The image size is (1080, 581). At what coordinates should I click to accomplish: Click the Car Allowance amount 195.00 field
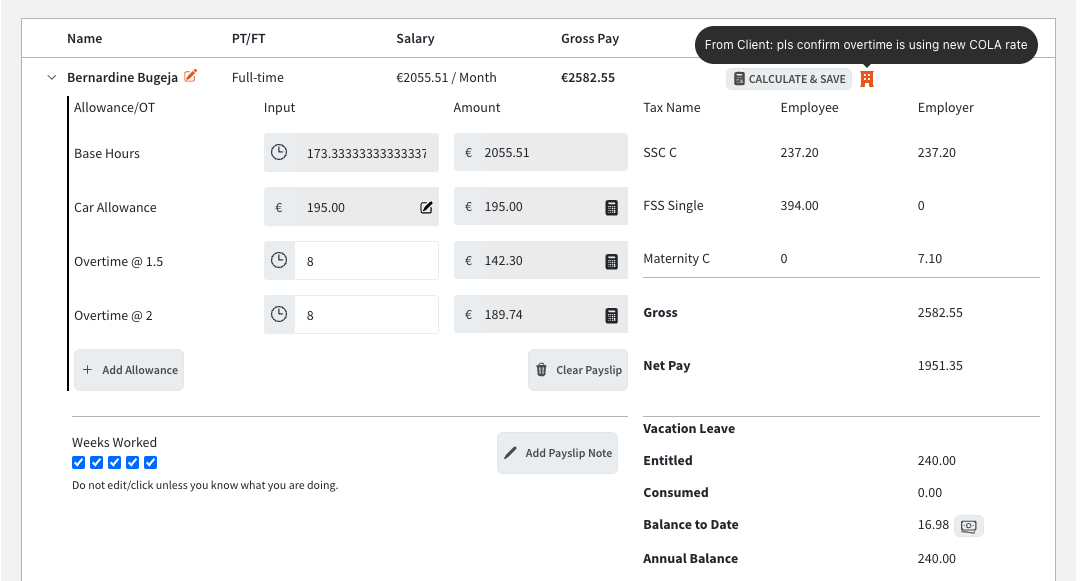(x=541, y=207)
